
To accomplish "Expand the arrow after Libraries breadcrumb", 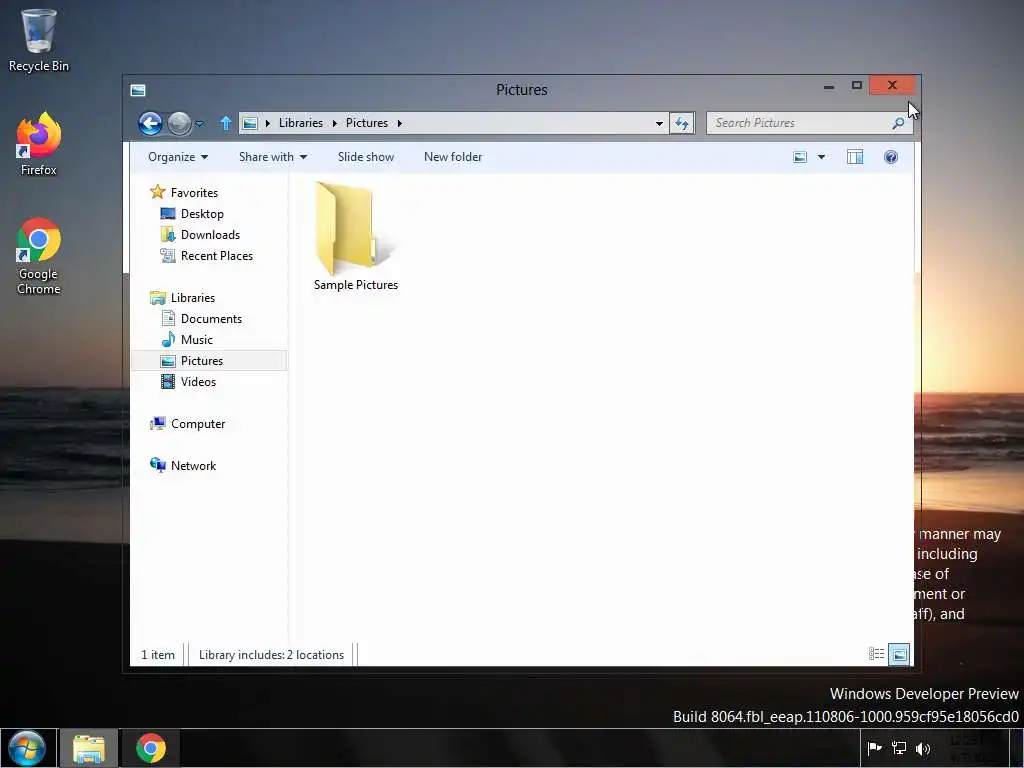I will point(334,123).
